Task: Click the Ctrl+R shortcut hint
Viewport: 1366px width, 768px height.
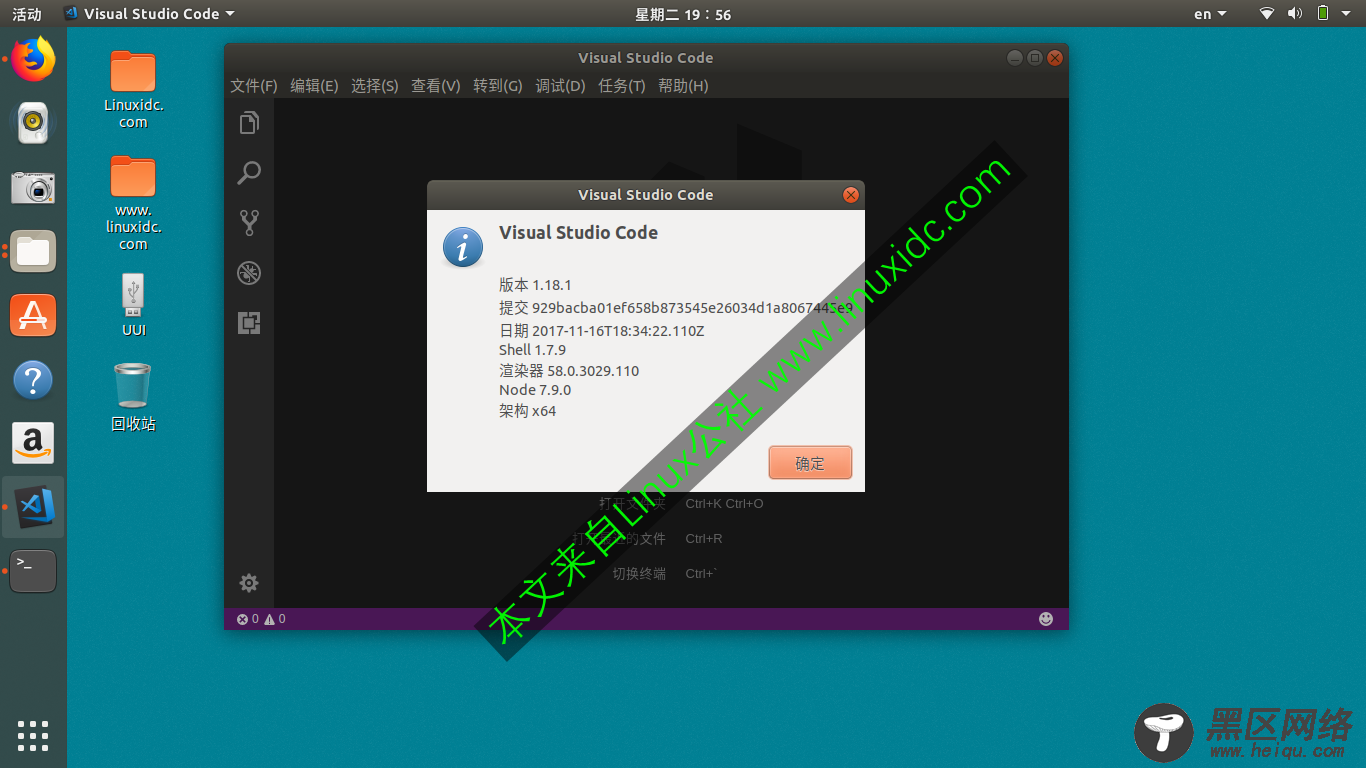Action: pyautogui.click(x=704, y=539)
